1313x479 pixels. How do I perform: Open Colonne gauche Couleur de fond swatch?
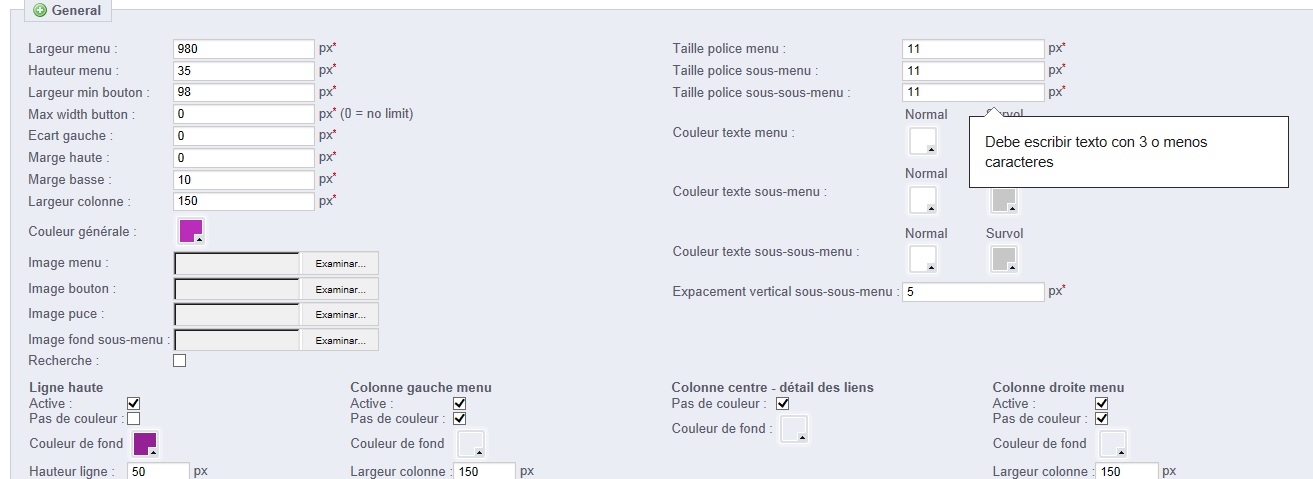471,443
